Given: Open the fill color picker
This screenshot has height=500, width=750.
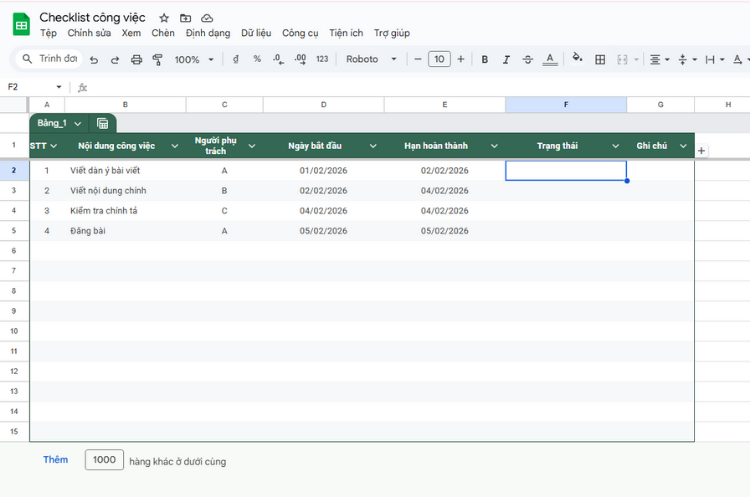Looking at the screenshot, I should [x=577, y=58].
